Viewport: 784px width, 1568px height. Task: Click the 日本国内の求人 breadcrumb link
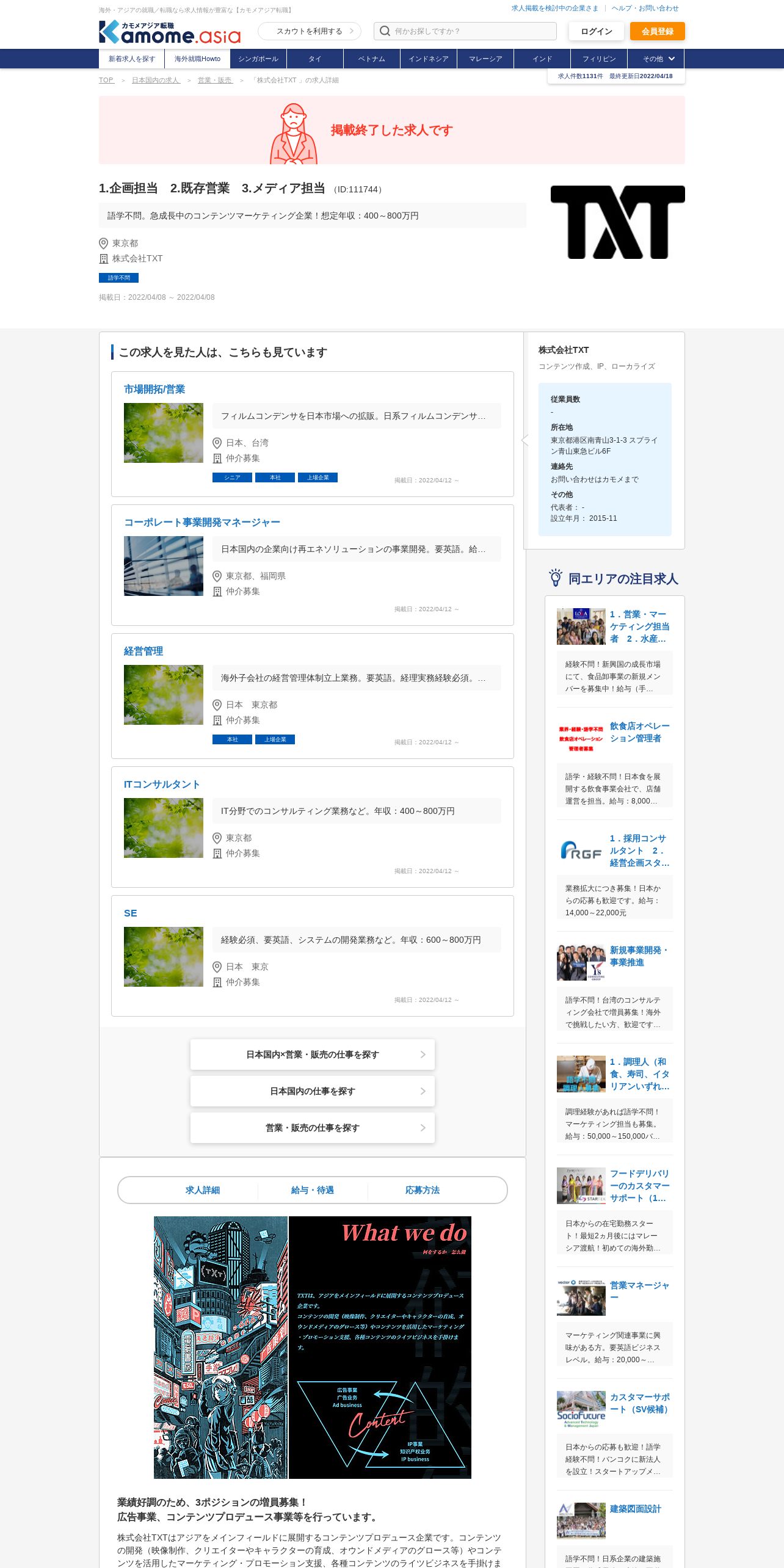156,80
